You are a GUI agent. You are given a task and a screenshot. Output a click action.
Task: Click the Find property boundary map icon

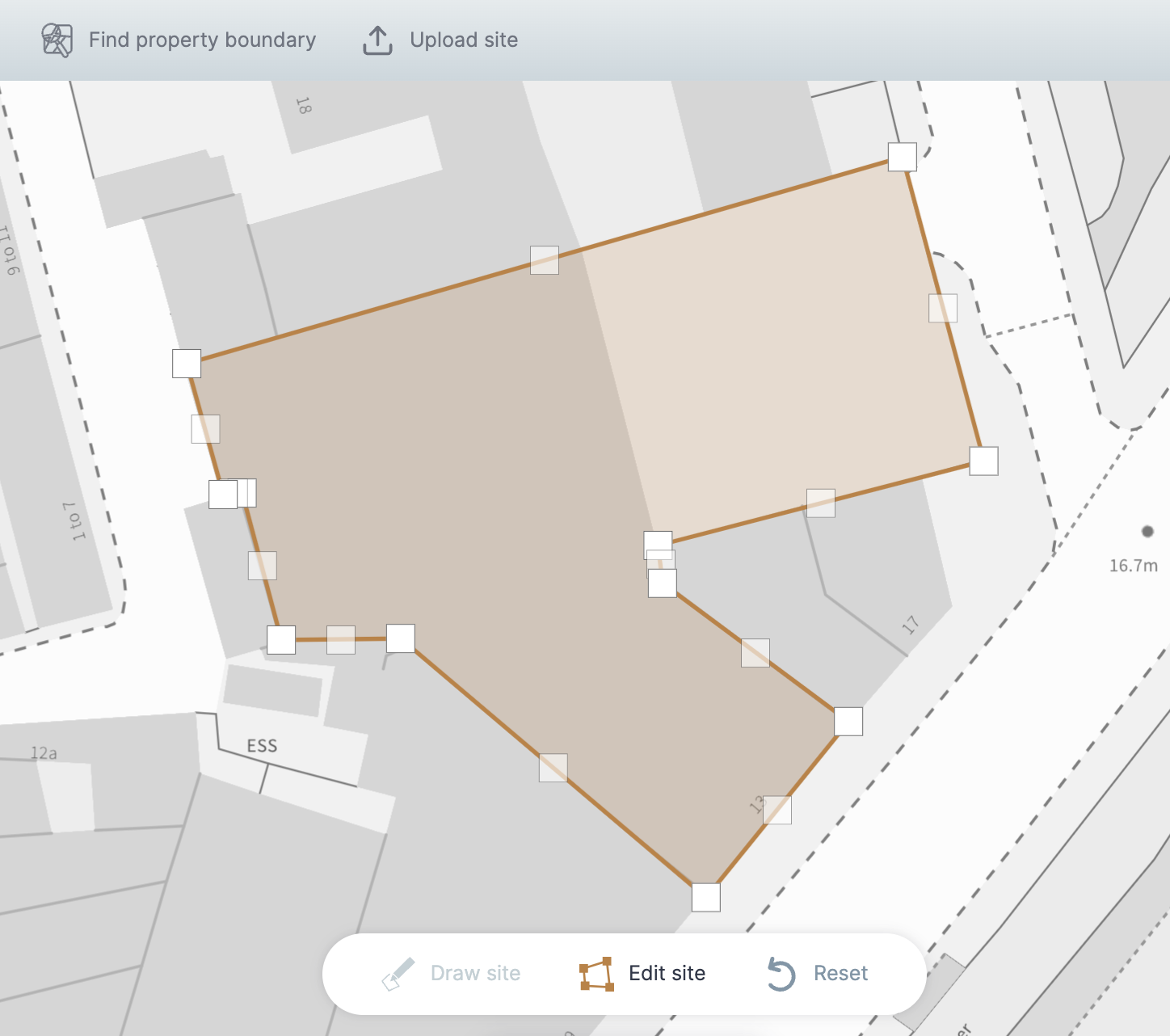coord(56,39)
